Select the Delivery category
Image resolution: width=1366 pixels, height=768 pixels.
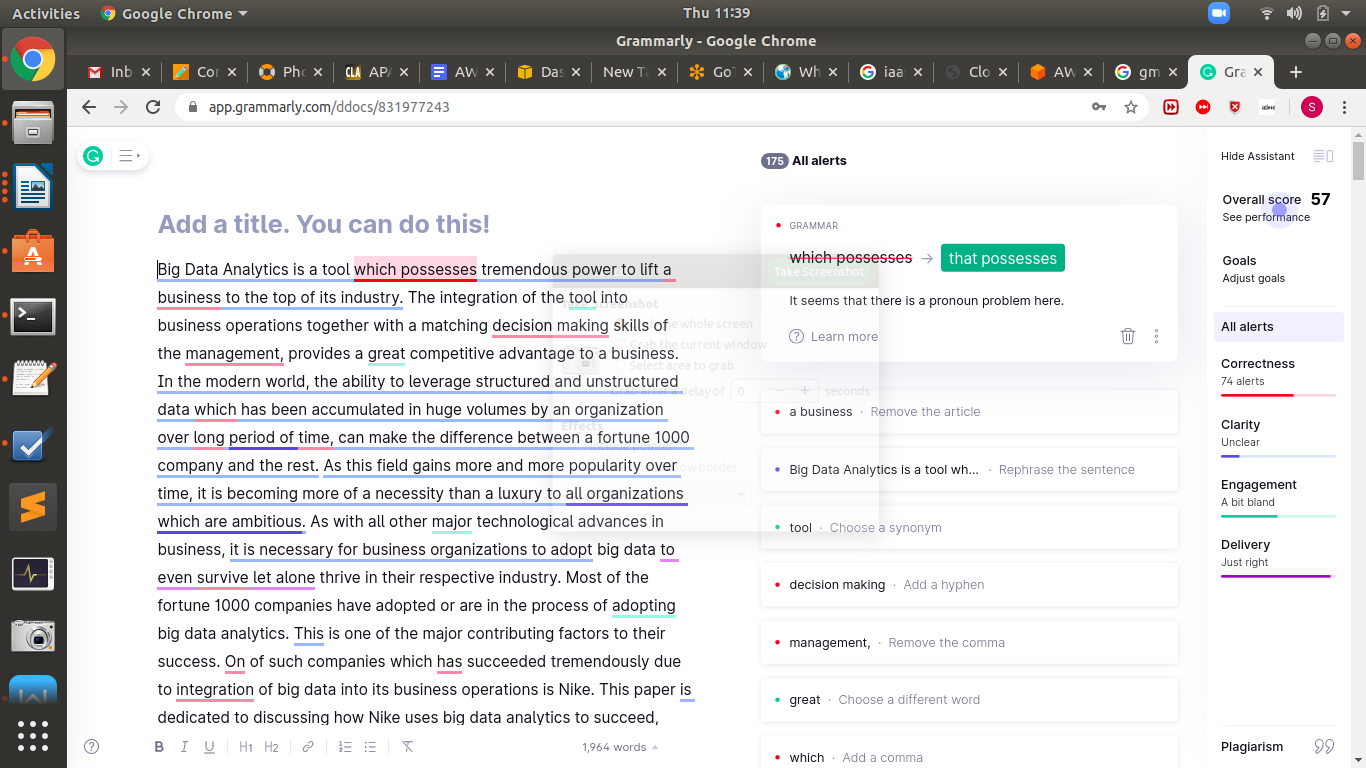[1278, 555]
